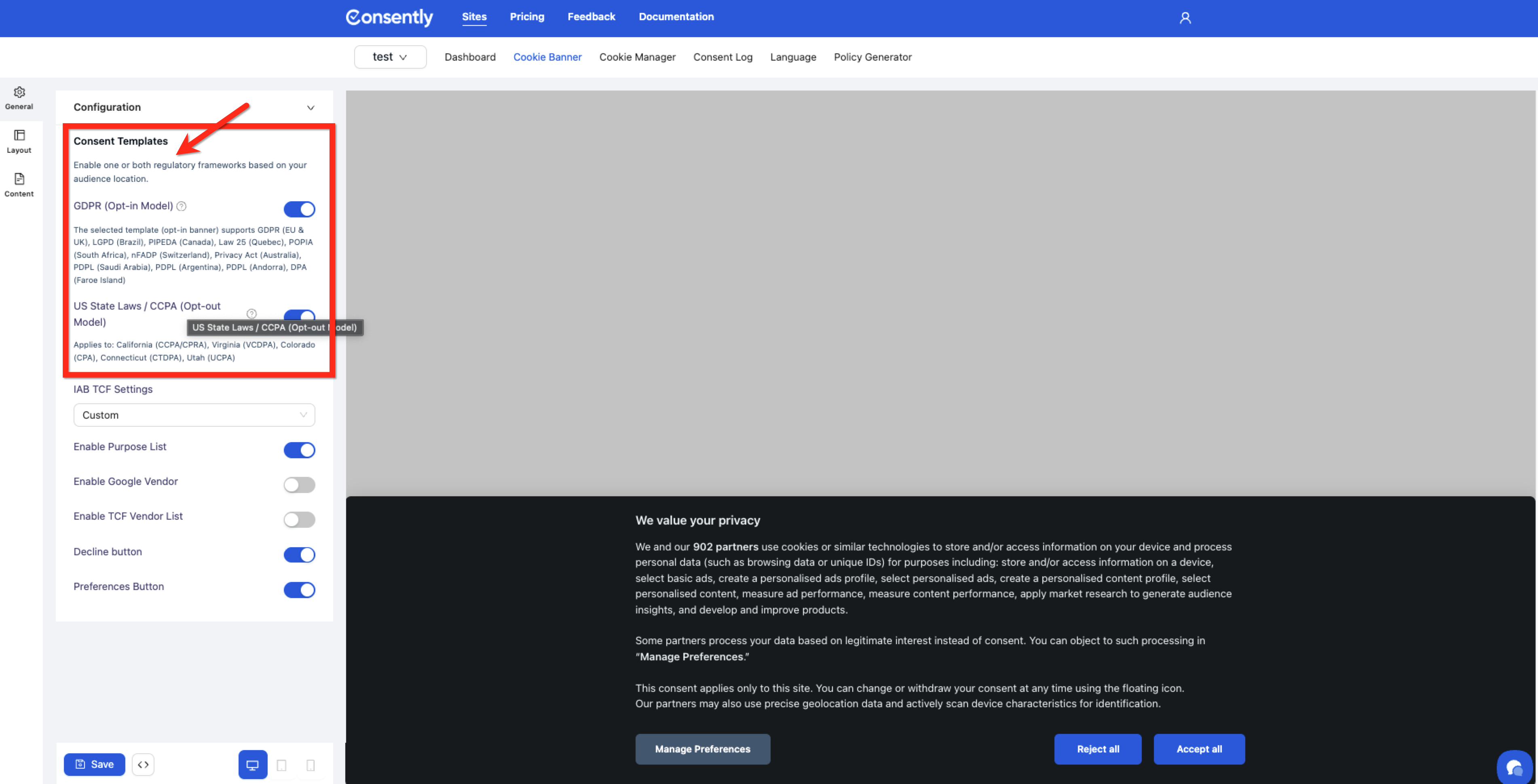The height and width of the screenshot is (784, 1538).
Task: Disable the GDPR (Opt-in Model) toggle
Action: click(x=299, y=209)
